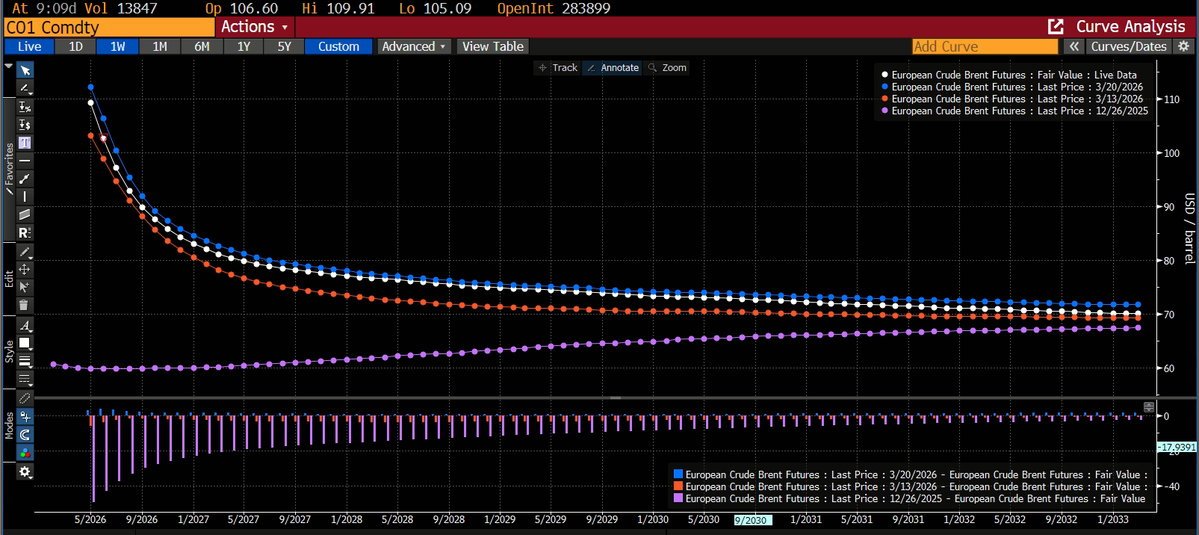The width and height of the screenshot is (1199, 535).
Task: Select the regression R tool
Action: point(24,232)
